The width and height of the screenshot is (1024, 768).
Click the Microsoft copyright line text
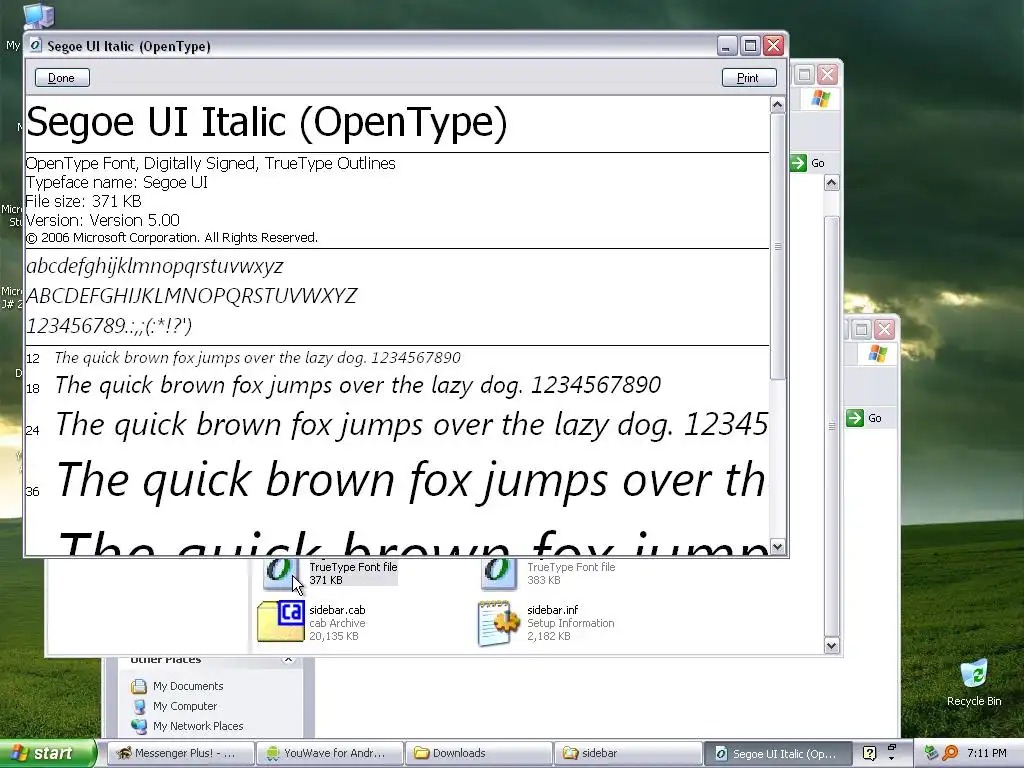[x=172, y=238]
